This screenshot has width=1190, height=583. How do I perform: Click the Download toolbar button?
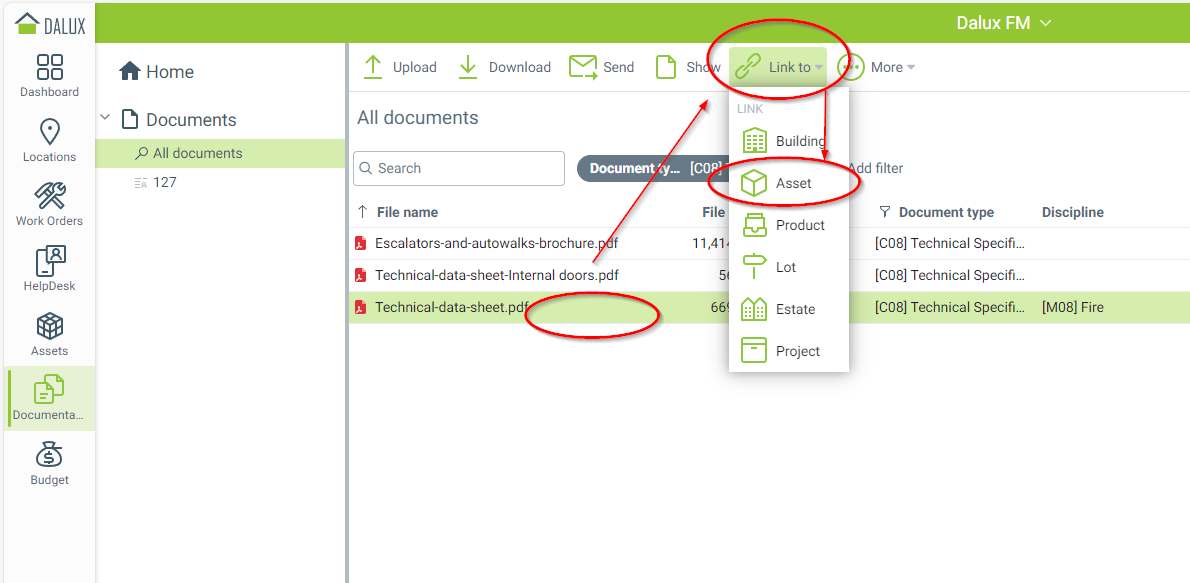pyautogui.click(x=504, y=67)
